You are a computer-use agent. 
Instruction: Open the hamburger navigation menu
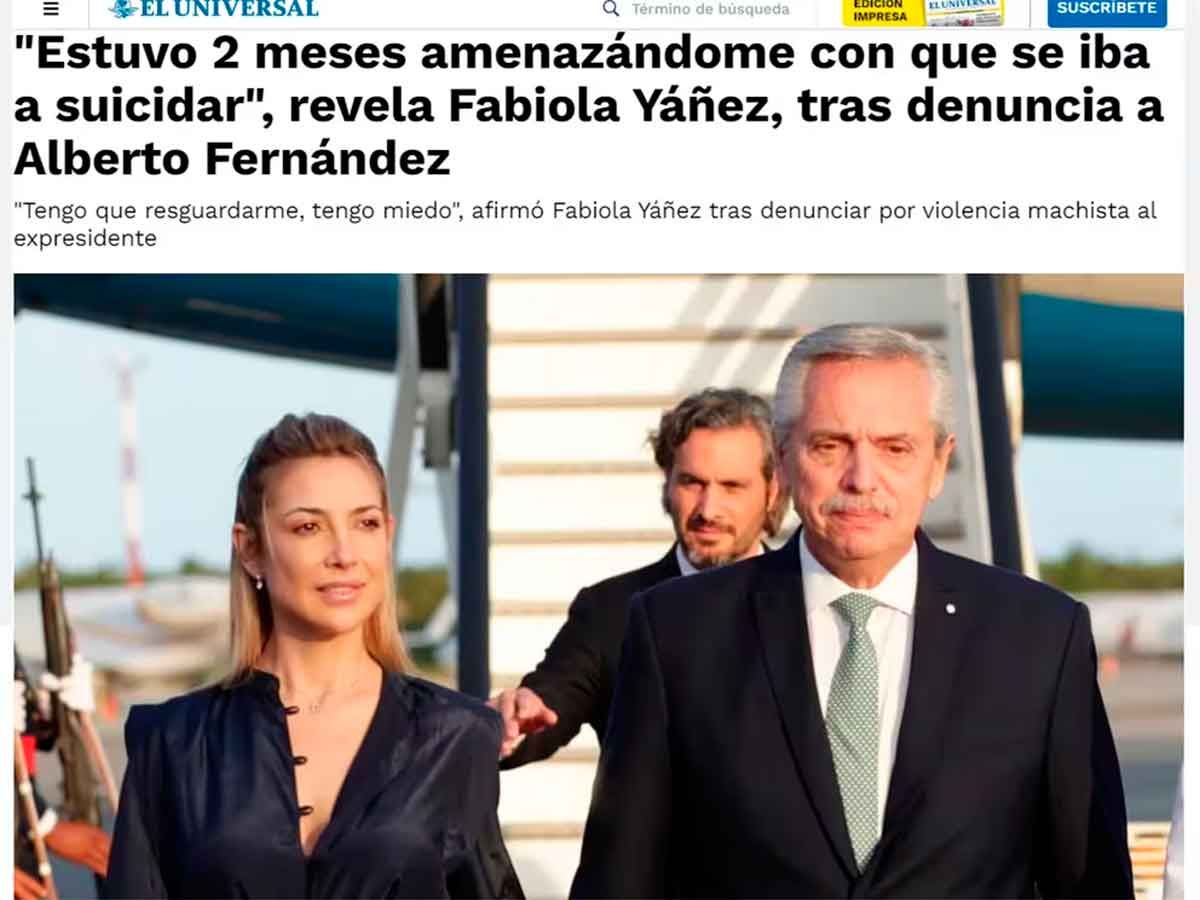click(51, 9)
